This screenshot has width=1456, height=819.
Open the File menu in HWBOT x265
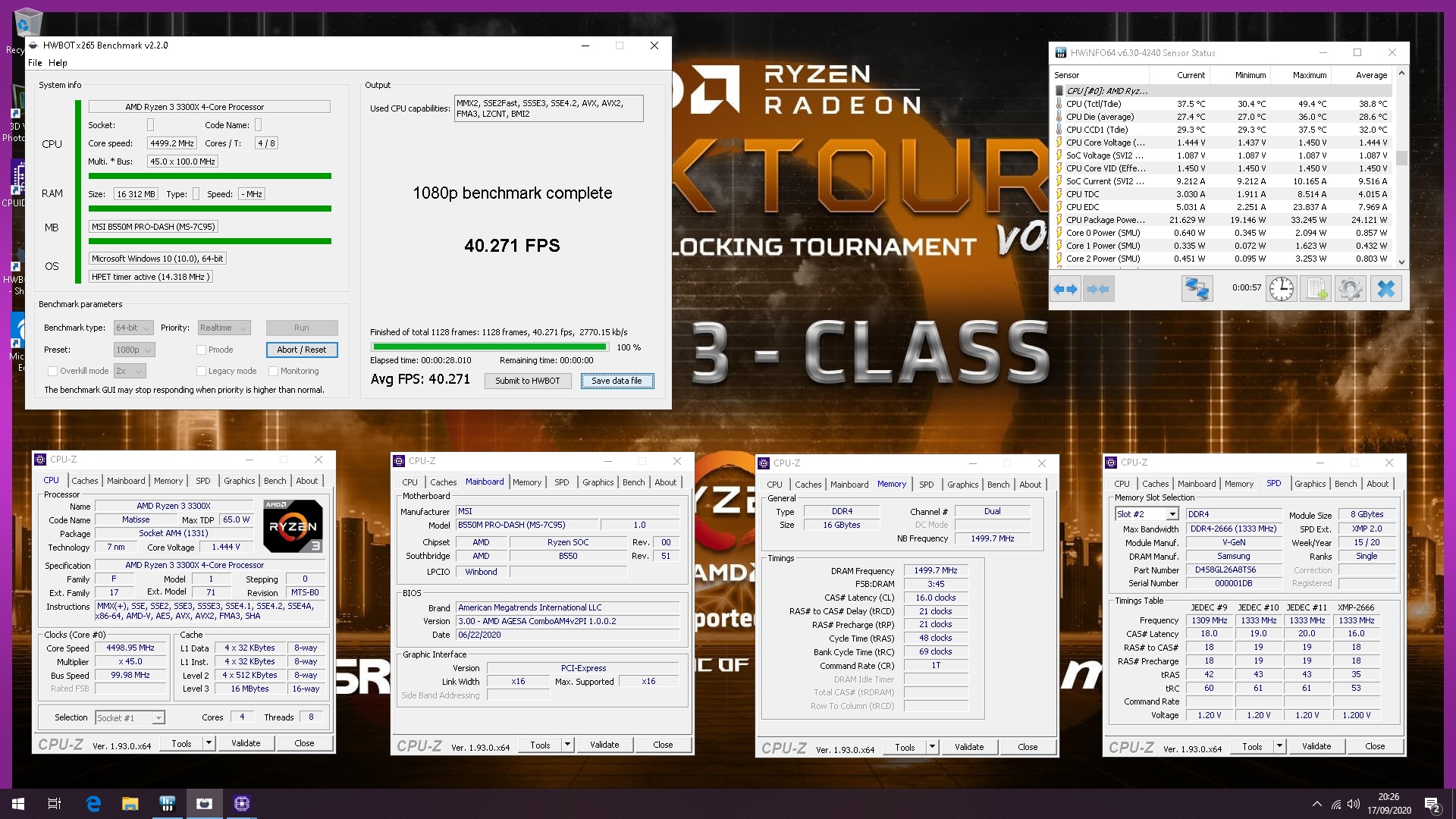[35, 63]
